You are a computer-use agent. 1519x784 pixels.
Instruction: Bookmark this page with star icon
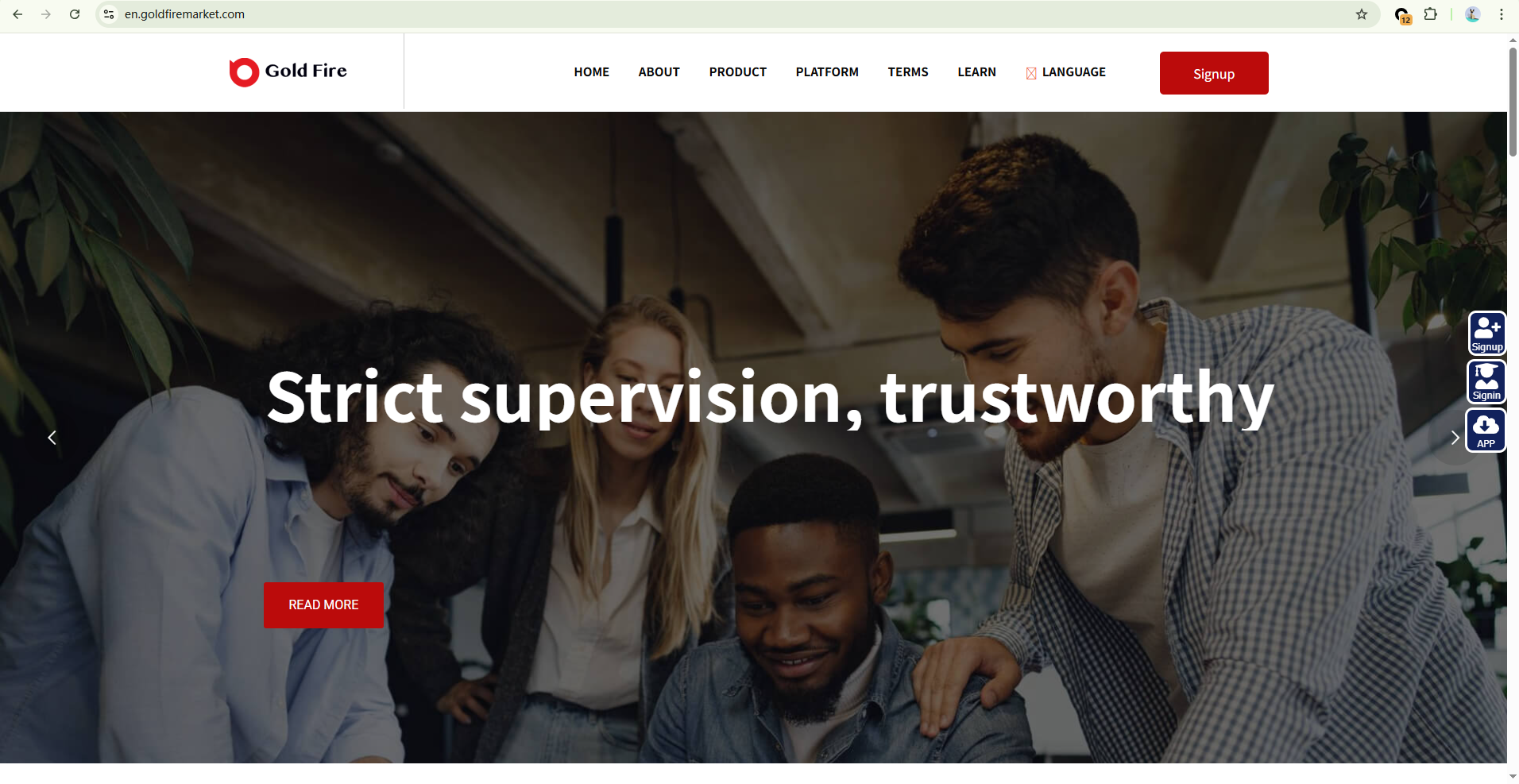click(x=1362, y=14)
